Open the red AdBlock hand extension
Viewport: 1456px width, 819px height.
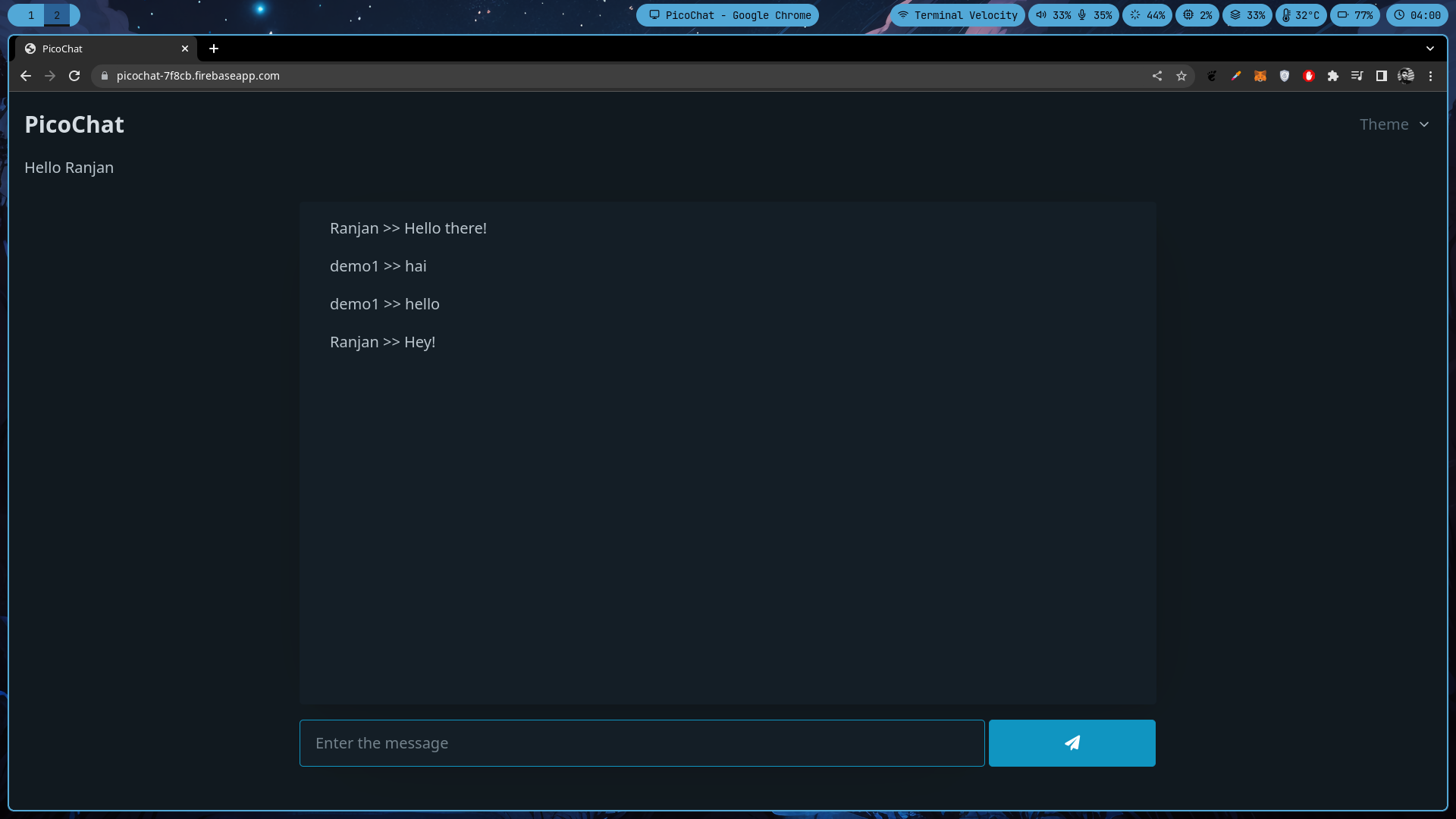pyautogui.click(x=1309, y=76)
